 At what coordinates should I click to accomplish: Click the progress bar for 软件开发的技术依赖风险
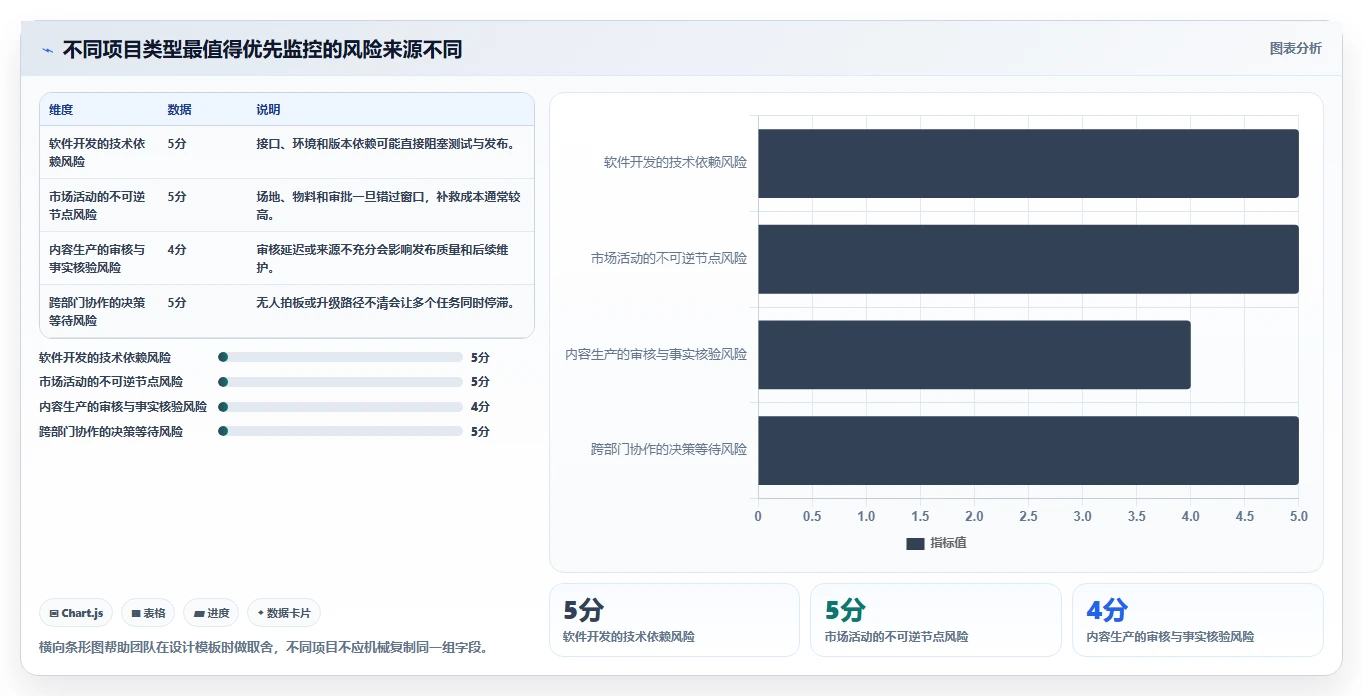[340, 357]
